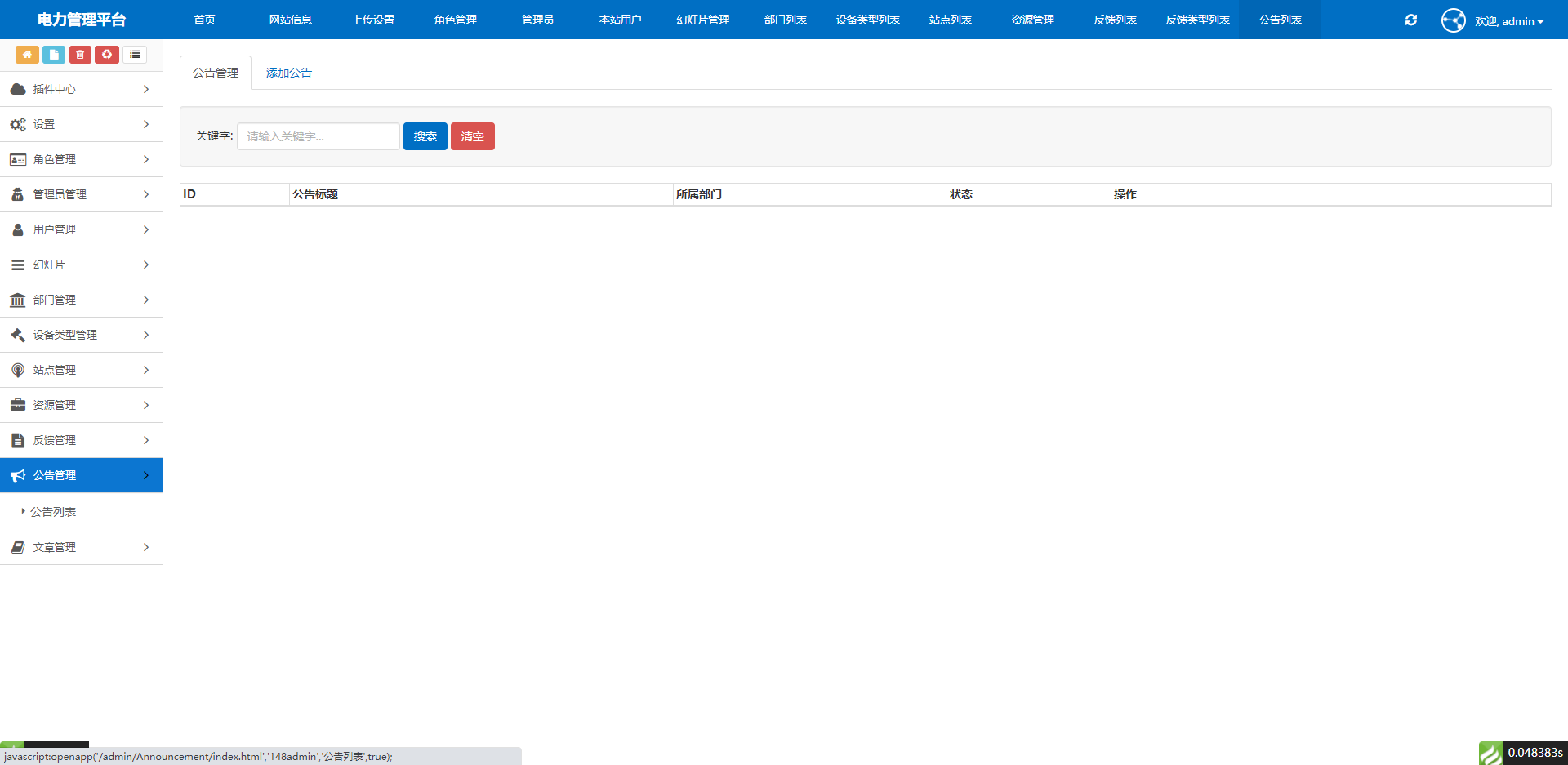Open 设备类型列表 in the top navigation
Screen dimensions: 1568x765
coord(868,20)
